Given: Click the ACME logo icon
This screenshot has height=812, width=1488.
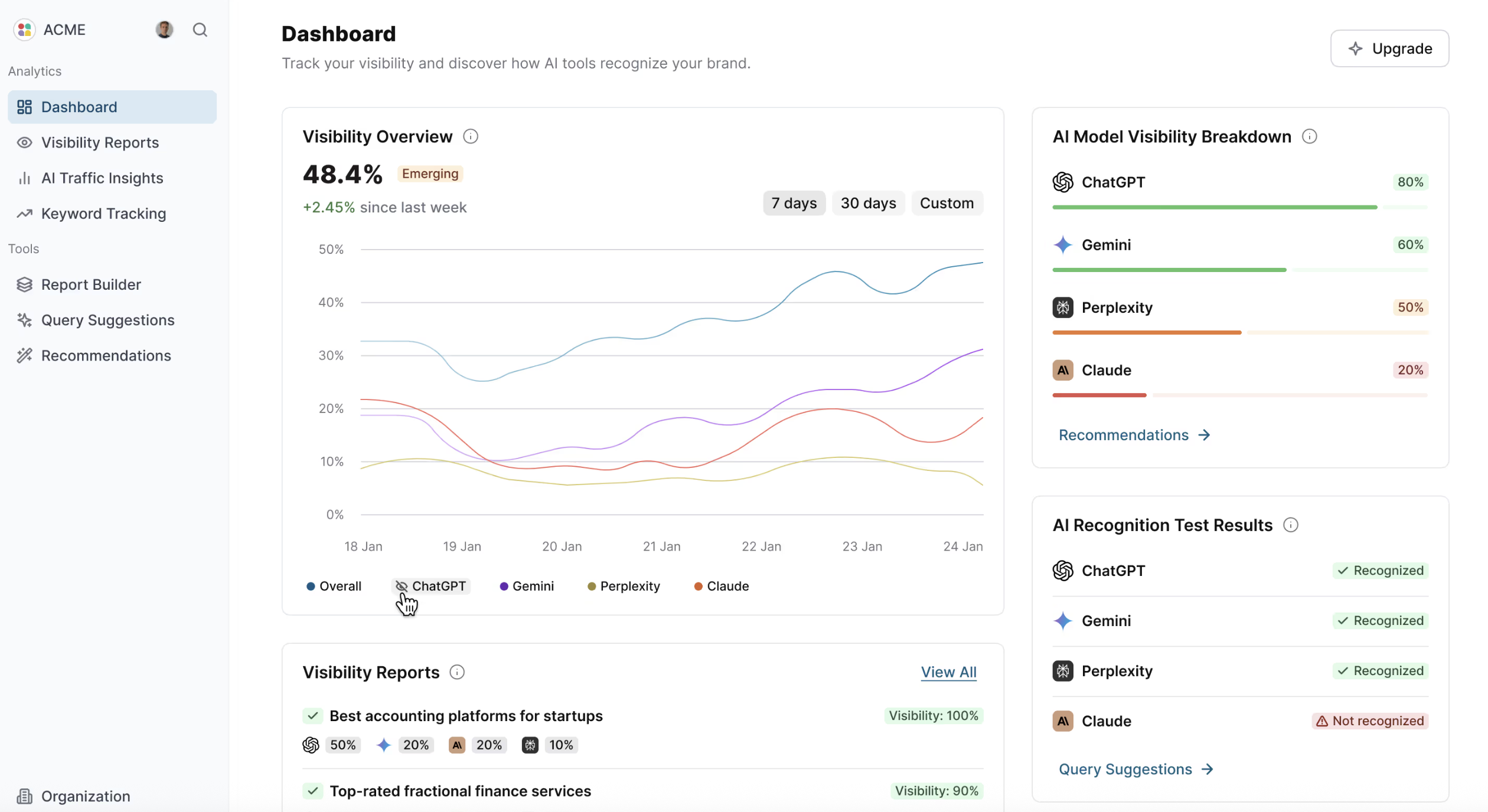Looking at the screenshot, I should [25, 30].
